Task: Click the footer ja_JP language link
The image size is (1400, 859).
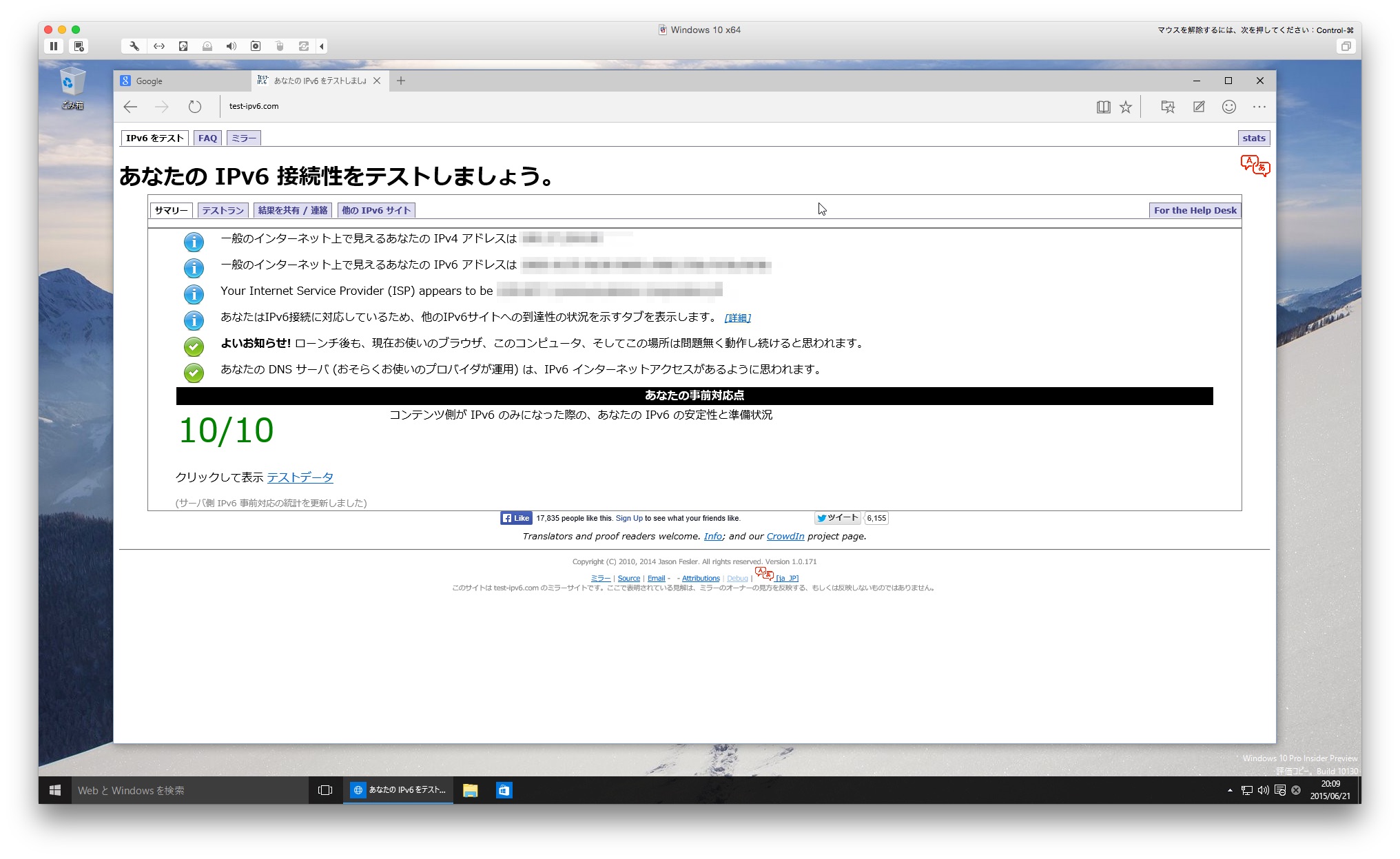Action: (787, 578)
